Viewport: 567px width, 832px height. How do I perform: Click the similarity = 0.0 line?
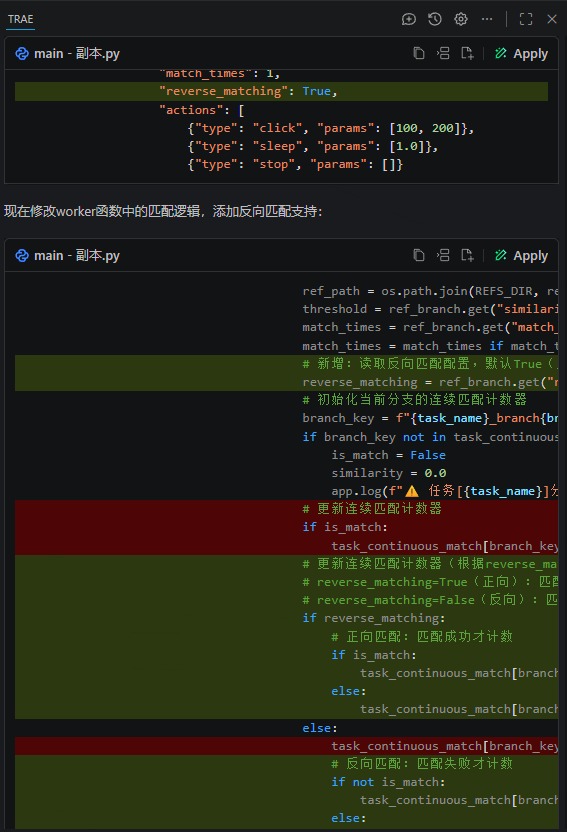coord(388,473)
